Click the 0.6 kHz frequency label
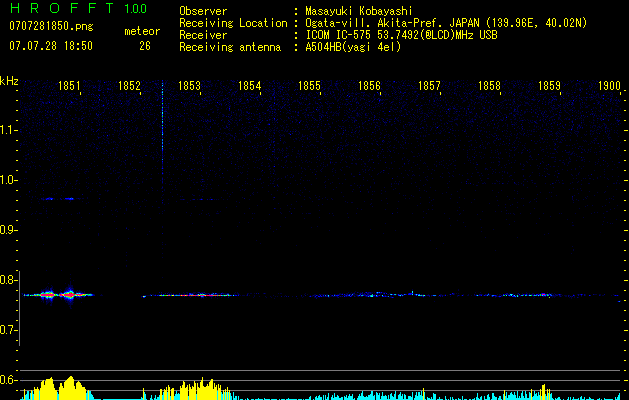This screenshot has height=400, width=629. pyautogui.click(x=8, y=380)
